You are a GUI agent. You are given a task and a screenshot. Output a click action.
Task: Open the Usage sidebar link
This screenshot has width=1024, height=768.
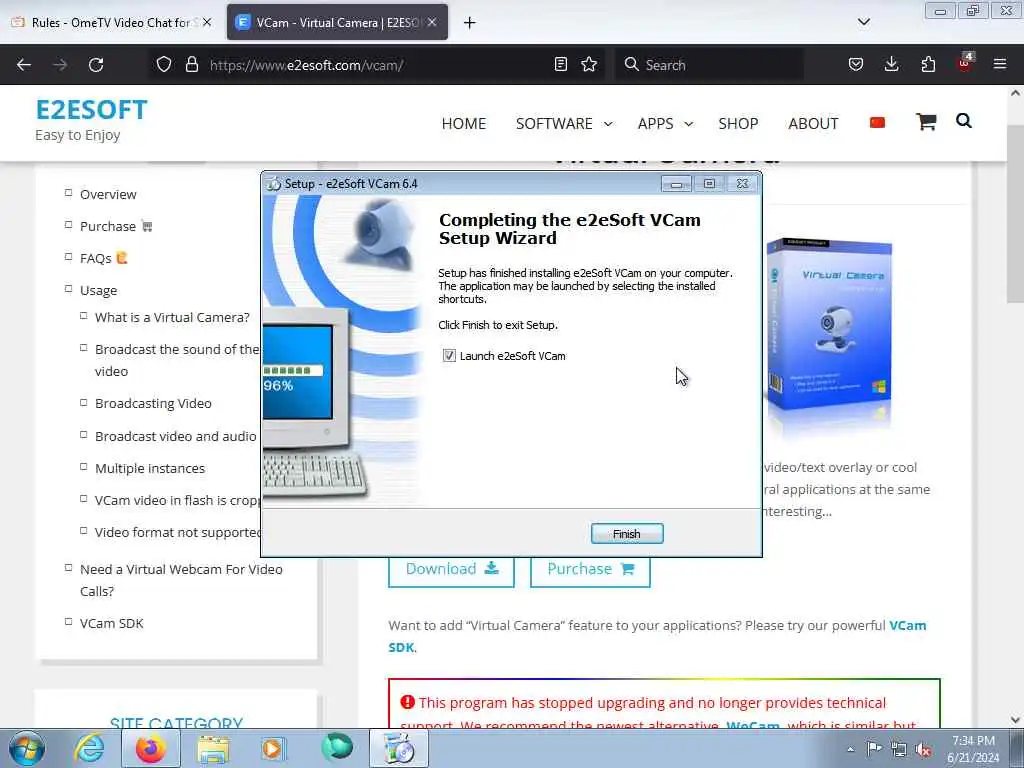pos(99,291)
